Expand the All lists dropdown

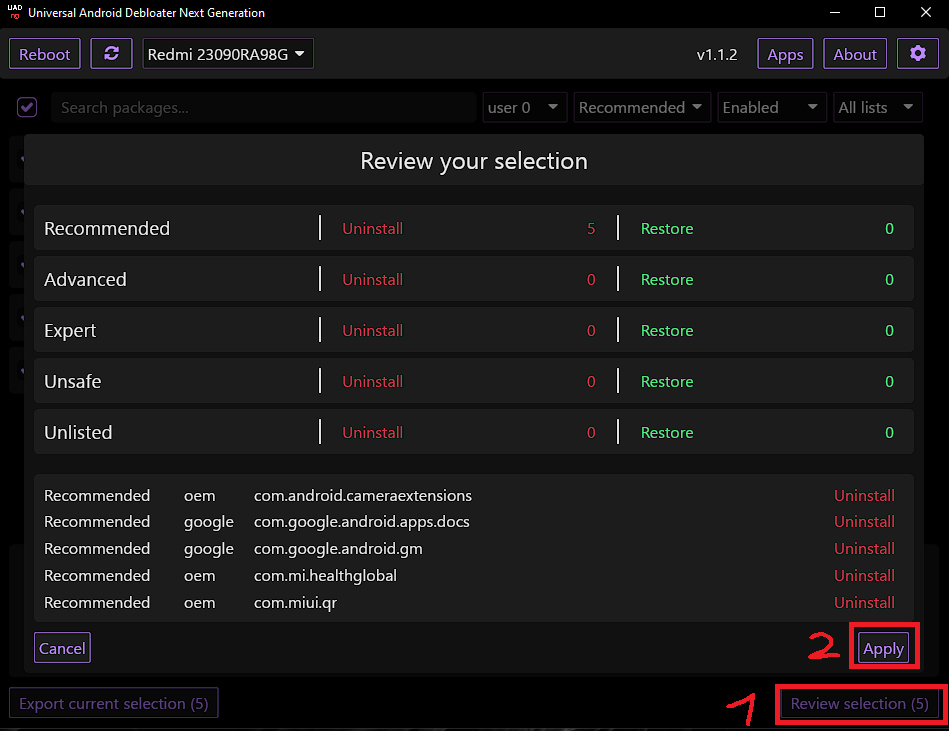point(877,107)
